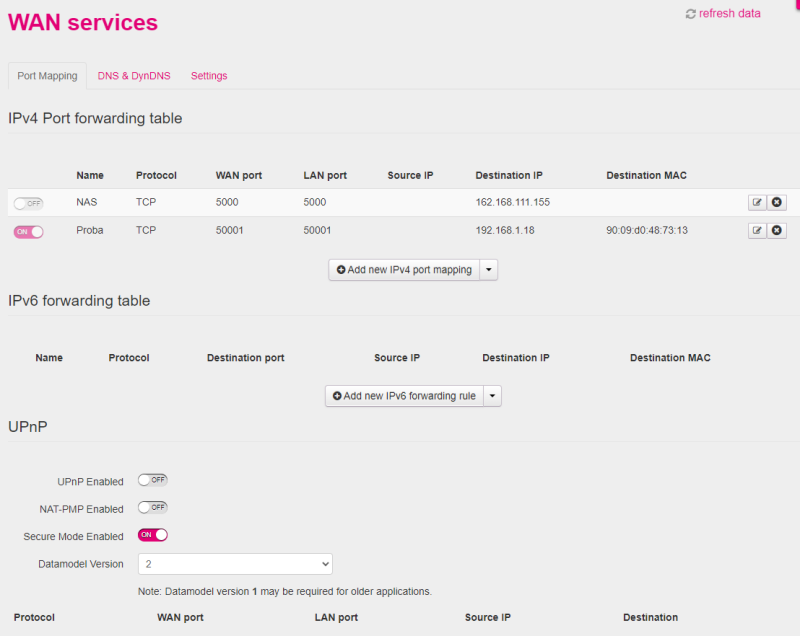This screenshot has height=636, width=800.
Task: Expand the IPv6 forwarding rule dropdown arrow
Action: click(x=492, y=396)
